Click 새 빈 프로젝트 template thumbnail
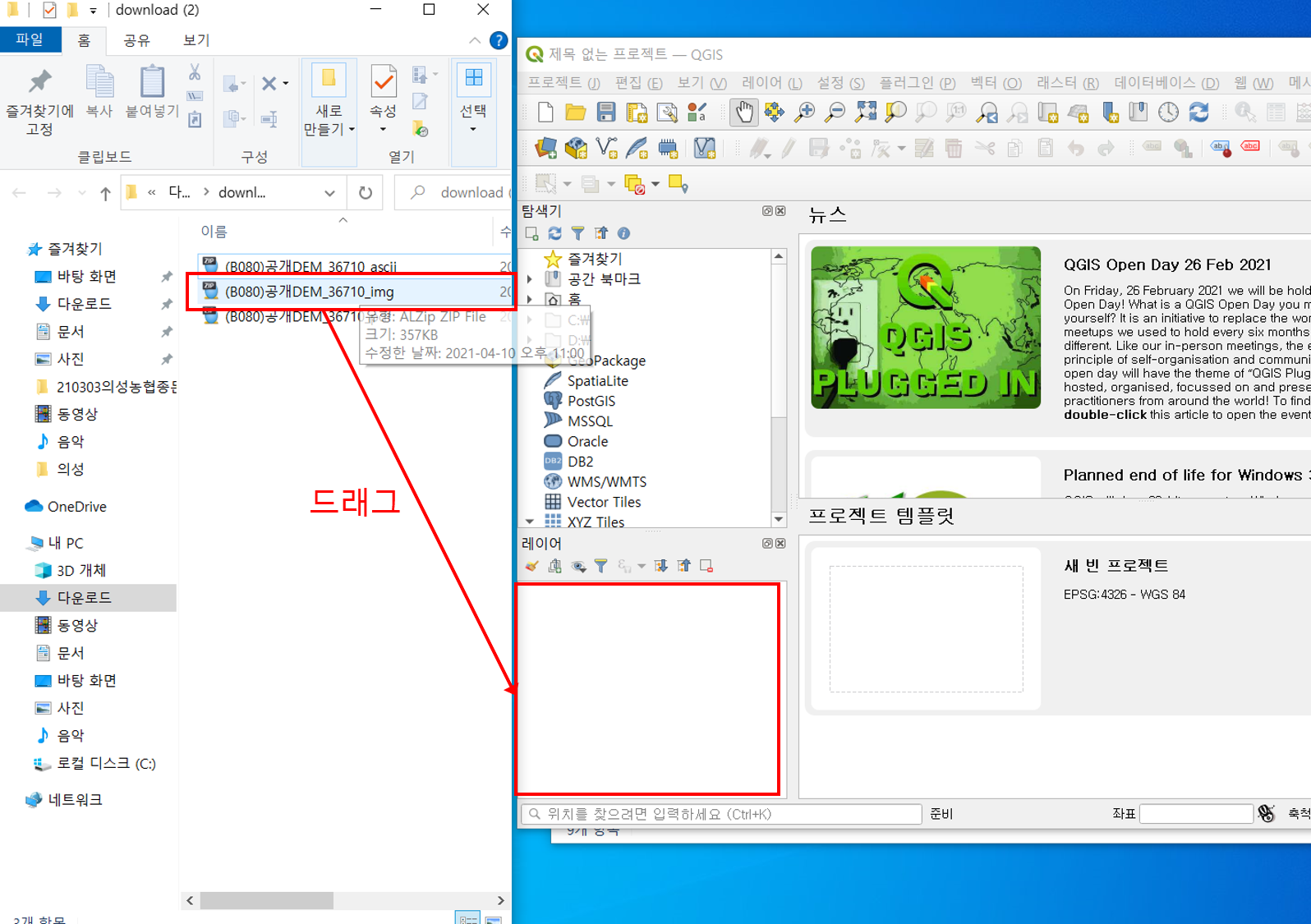This screenshot has height=924, width=1311. [926, 629]
